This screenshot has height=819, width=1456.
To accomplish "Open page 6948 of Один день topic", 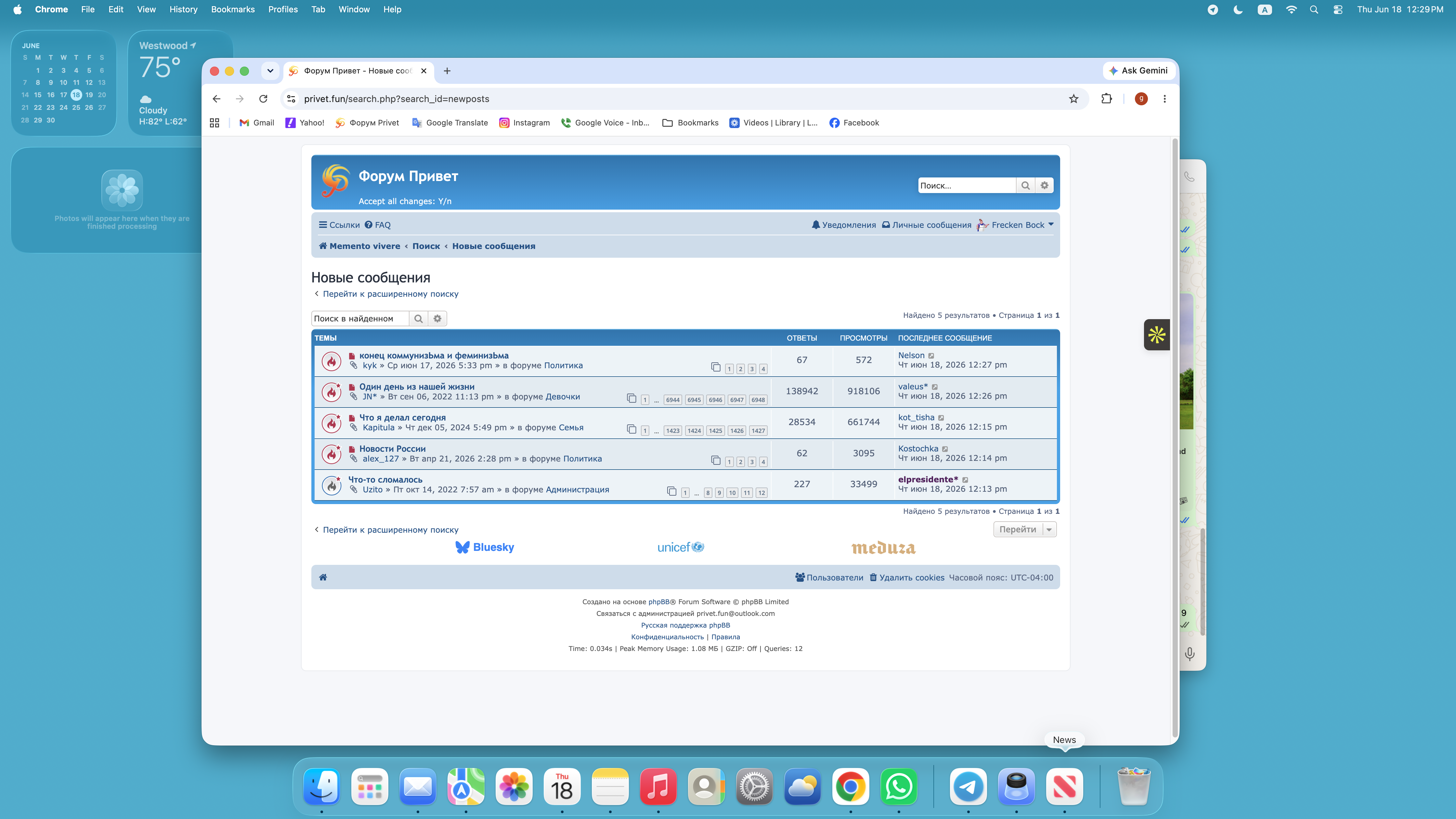I will pyautogui.click(x=758, y=400).
